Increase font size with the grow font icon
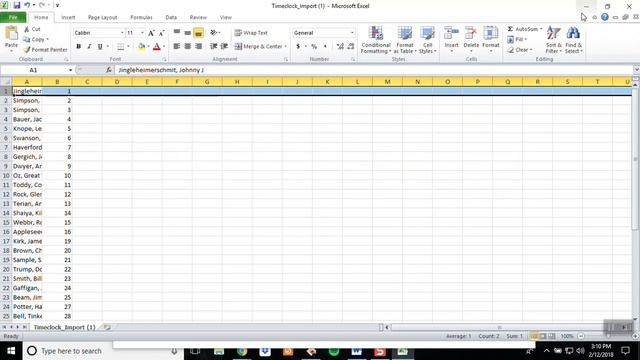This screenshot has width=640, height=360. (151, 33)
